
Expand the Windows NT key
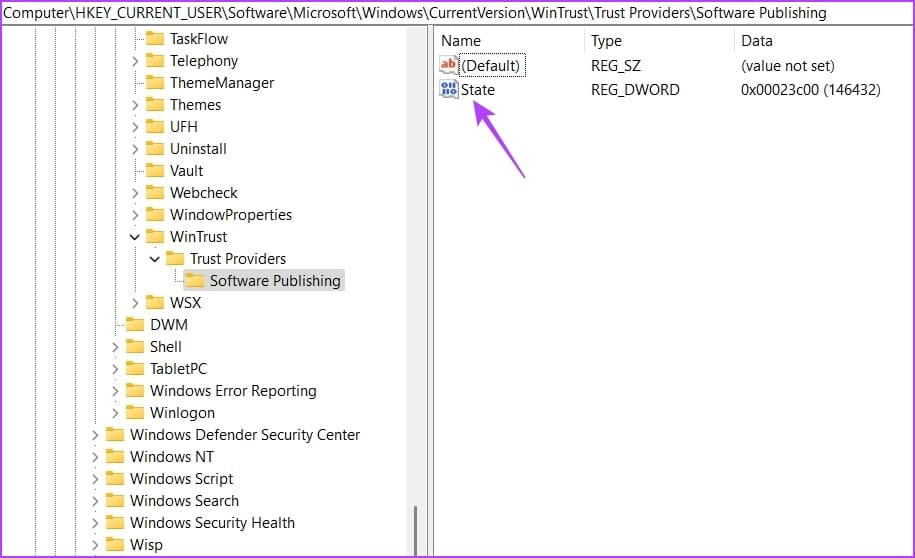[x=95, y=457]
